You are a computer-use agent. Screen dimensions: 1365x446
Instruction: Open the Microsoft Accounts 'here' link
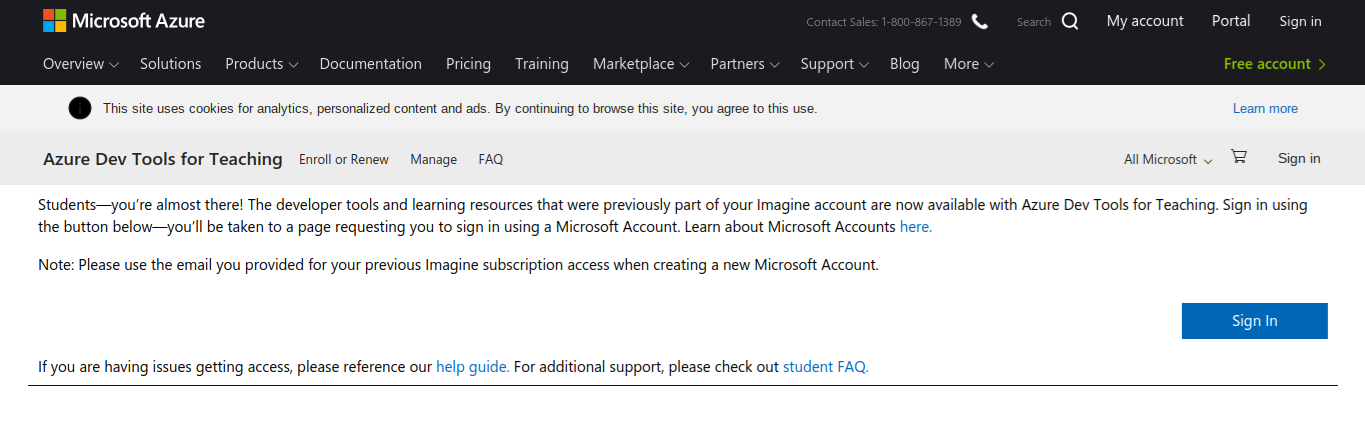[916, 227]
